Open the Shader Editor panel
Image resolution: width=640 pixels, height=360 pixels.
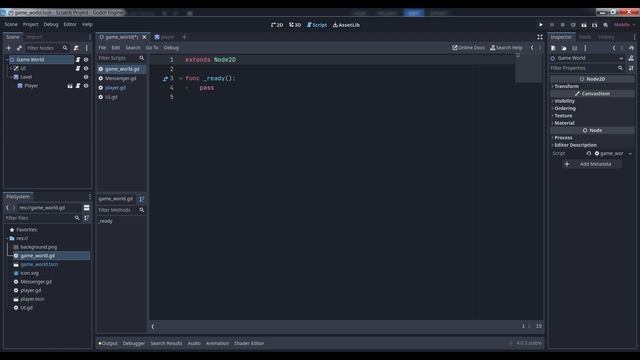coord(249,343)
